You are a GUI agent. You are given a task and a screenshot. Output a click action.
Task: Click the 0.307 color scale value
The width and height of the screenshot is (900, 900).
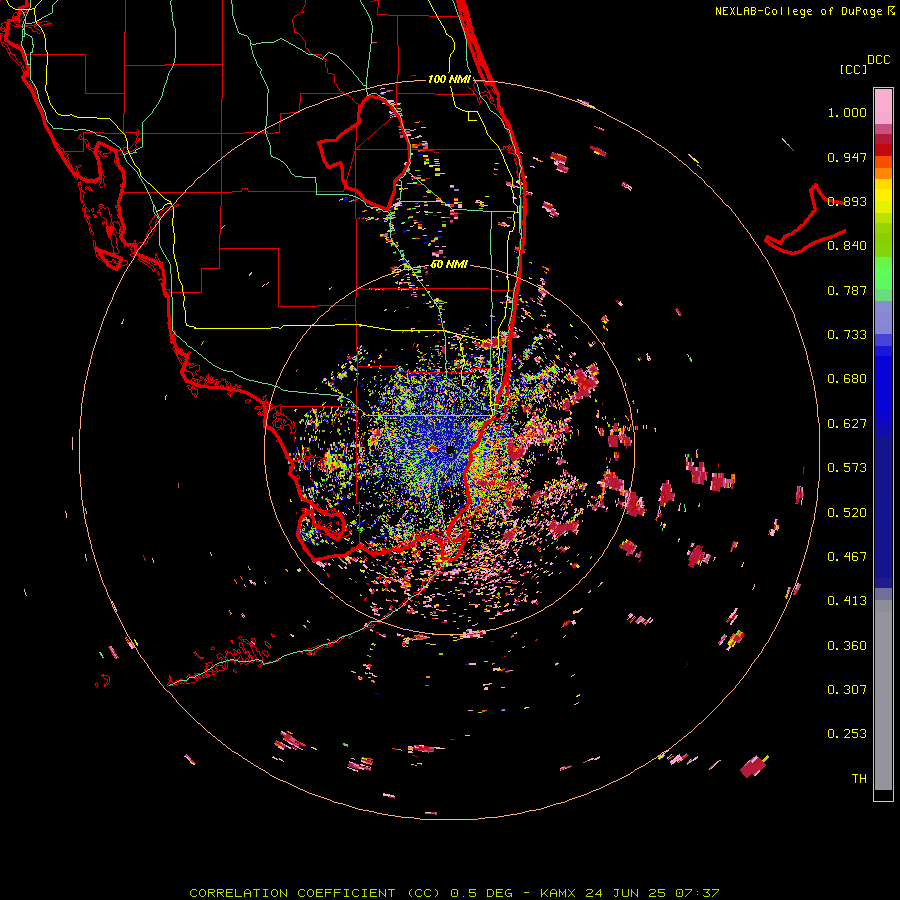pyautogui.click(x=847, y=690)
